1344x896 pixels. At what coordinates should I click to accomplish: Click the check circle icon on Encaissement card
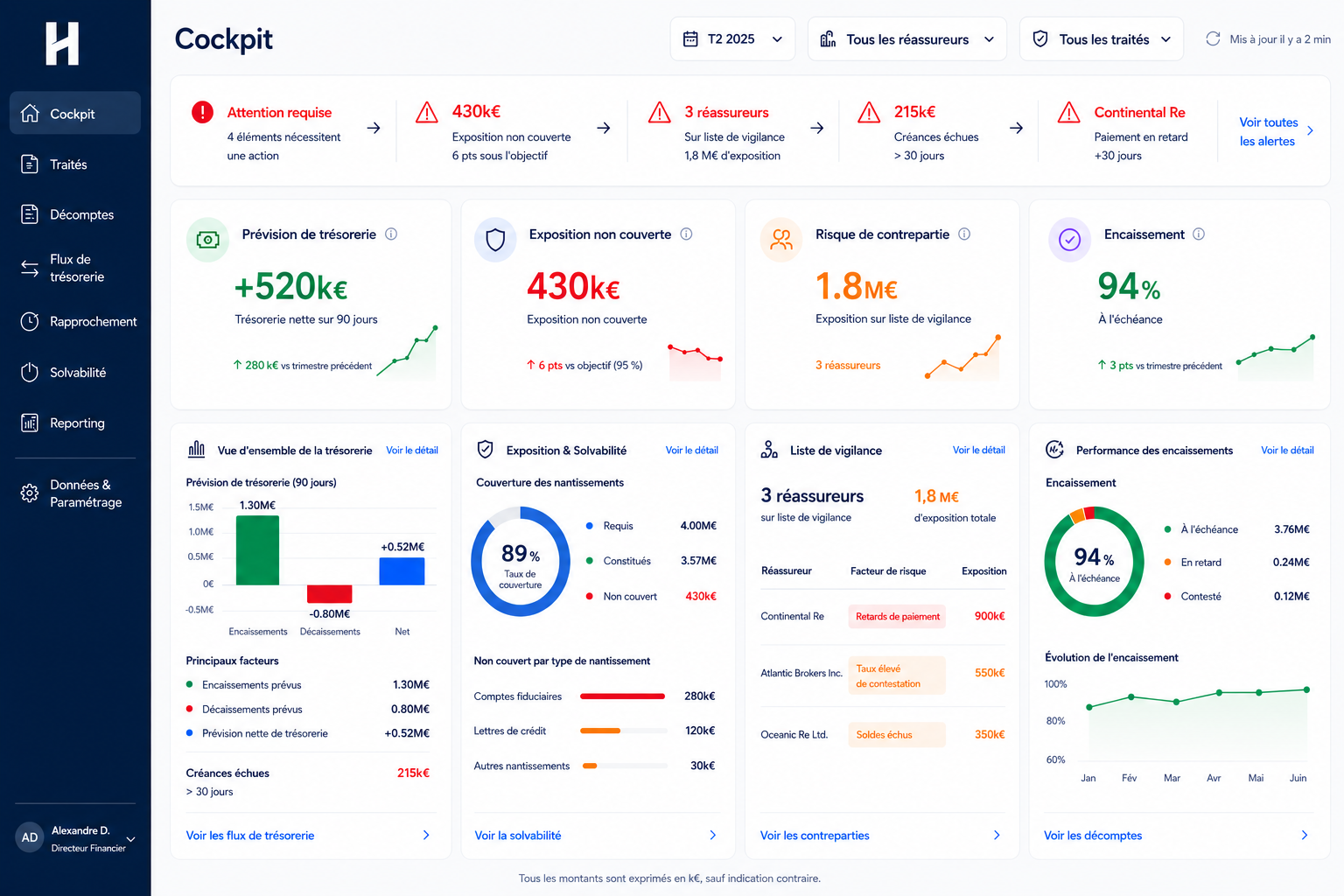(x=1069, y=240)
